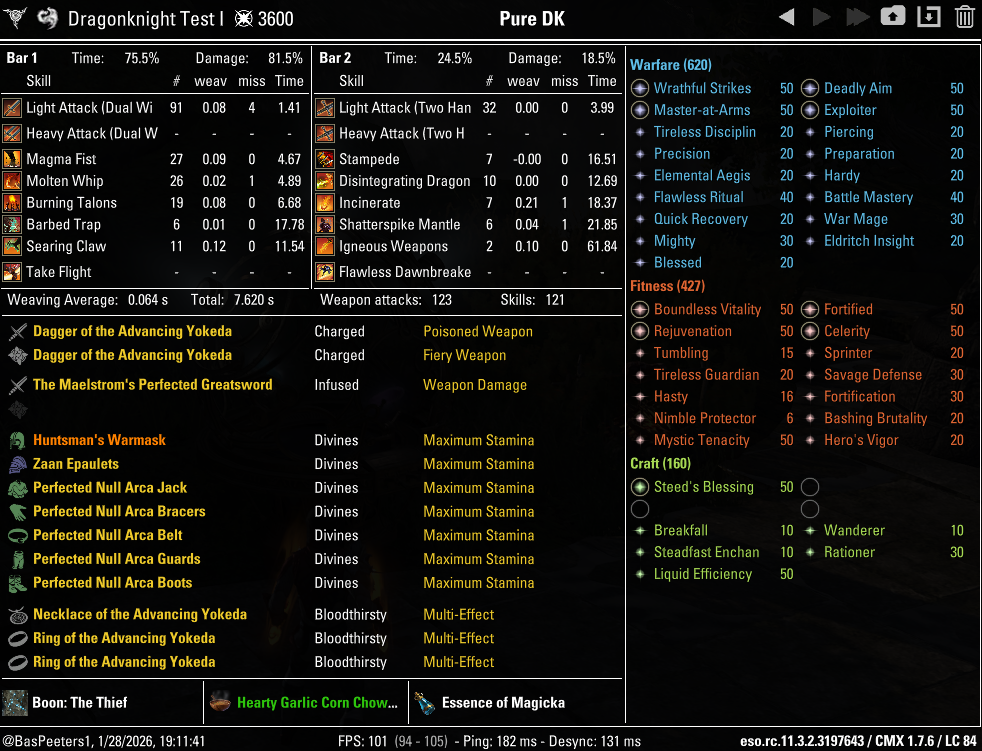This screenshot has width=982, height=751.
Task: Click the load log download icon
Action: pyautogui.click(x=929, y=17)
